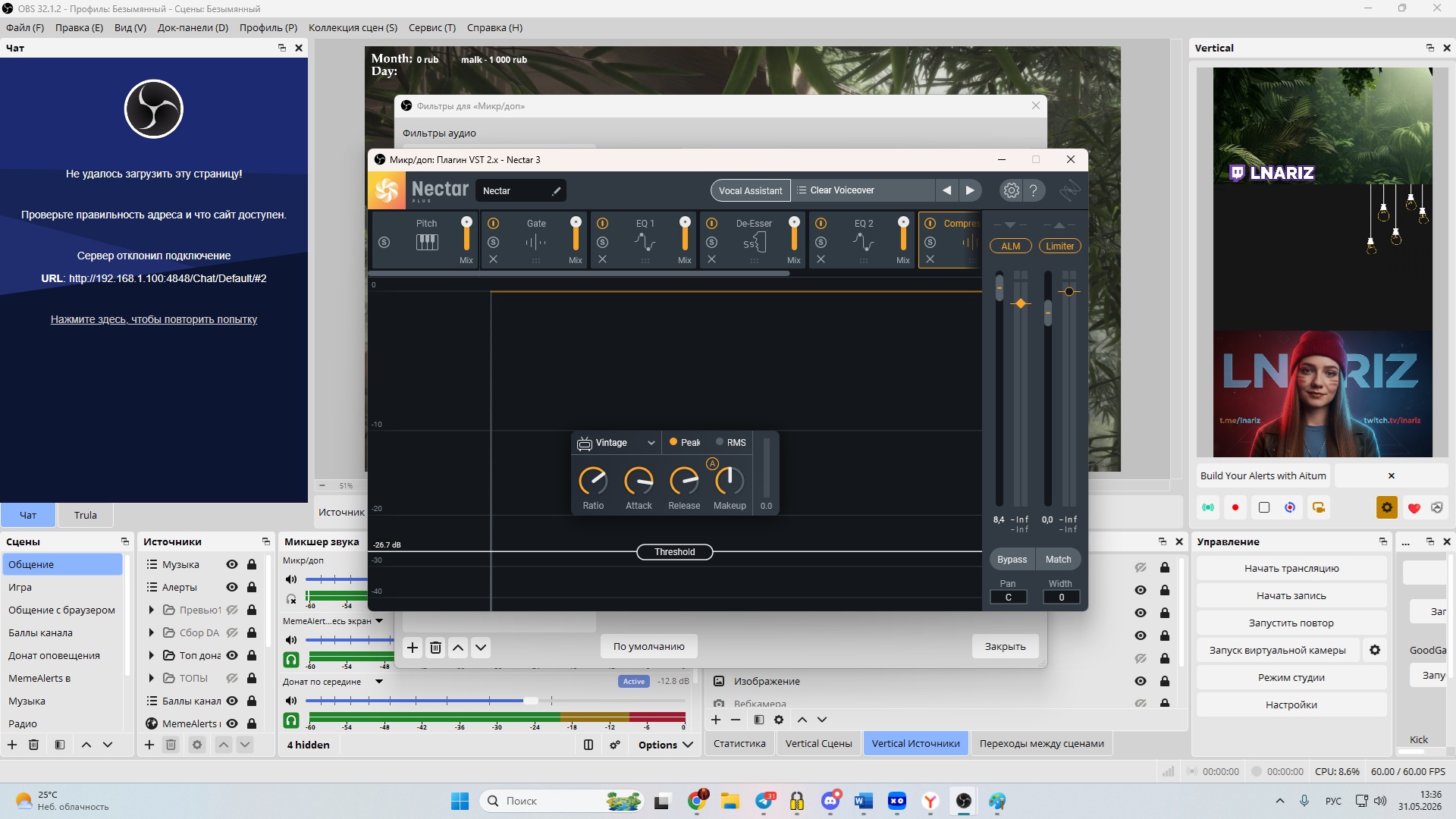Toggle mixer vertical layout icon
The width and height of the screenshot is (1456, 819).
[x=588, y=745]
